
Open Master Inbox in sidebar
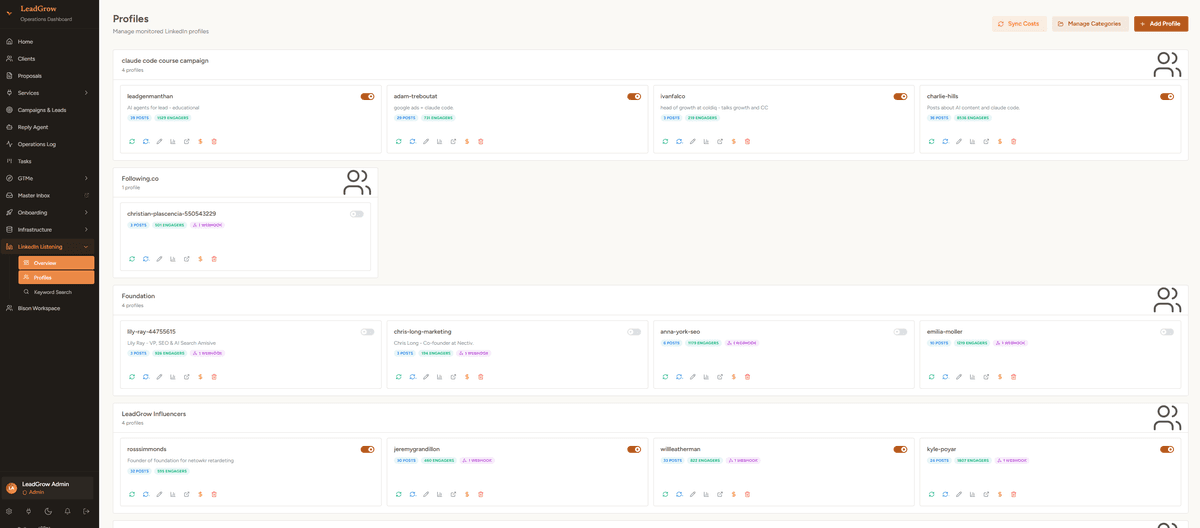pos(49,195)
